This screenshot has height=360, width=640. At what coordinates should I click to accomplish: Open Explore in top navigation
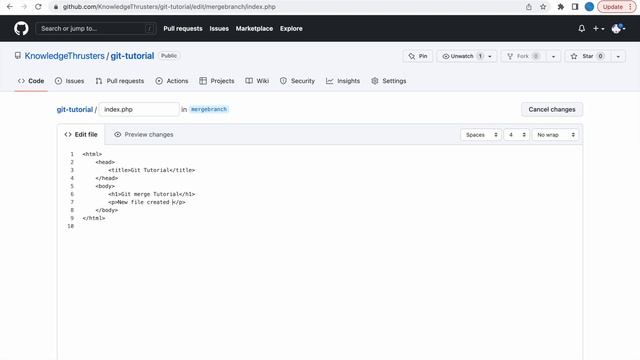291,29
